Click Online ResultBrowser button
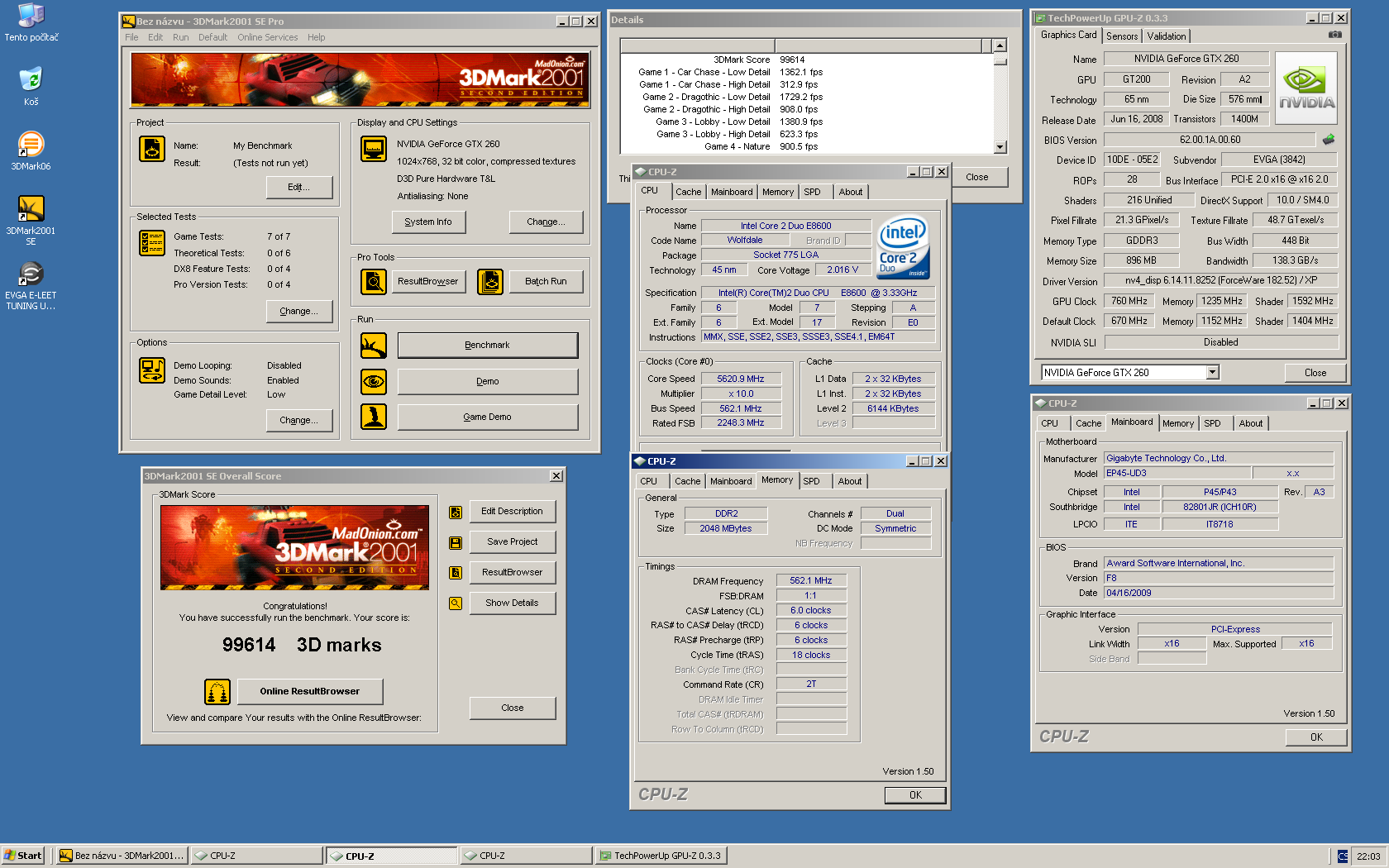 tap(310, 692)
